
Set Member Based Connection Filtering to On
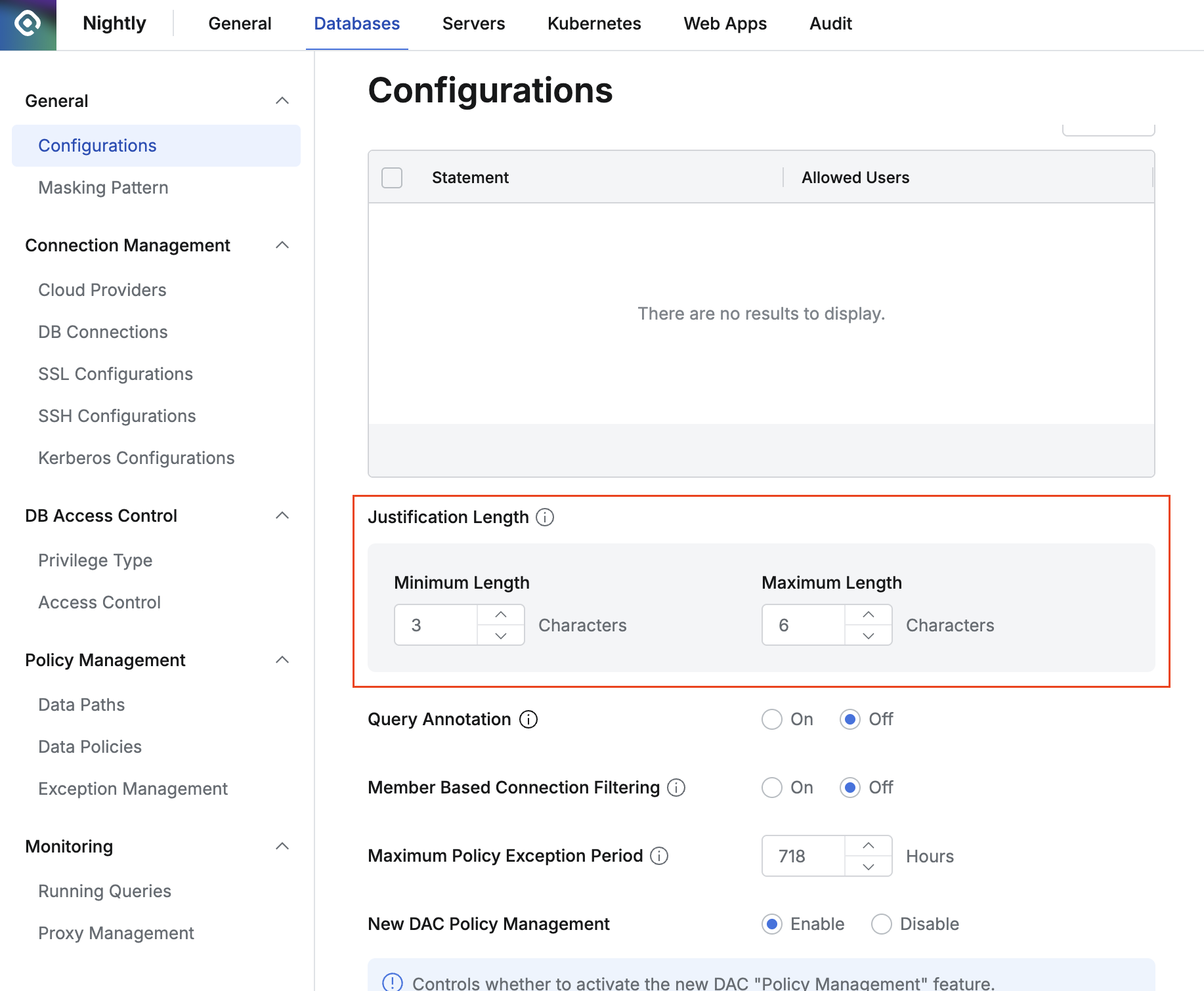tap(772, 788)
